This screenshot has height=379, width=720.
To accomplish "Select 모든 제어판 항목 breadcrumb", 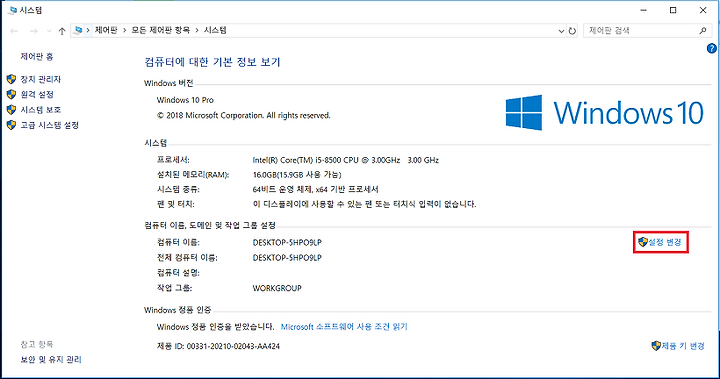I will [x=161, y=30].
